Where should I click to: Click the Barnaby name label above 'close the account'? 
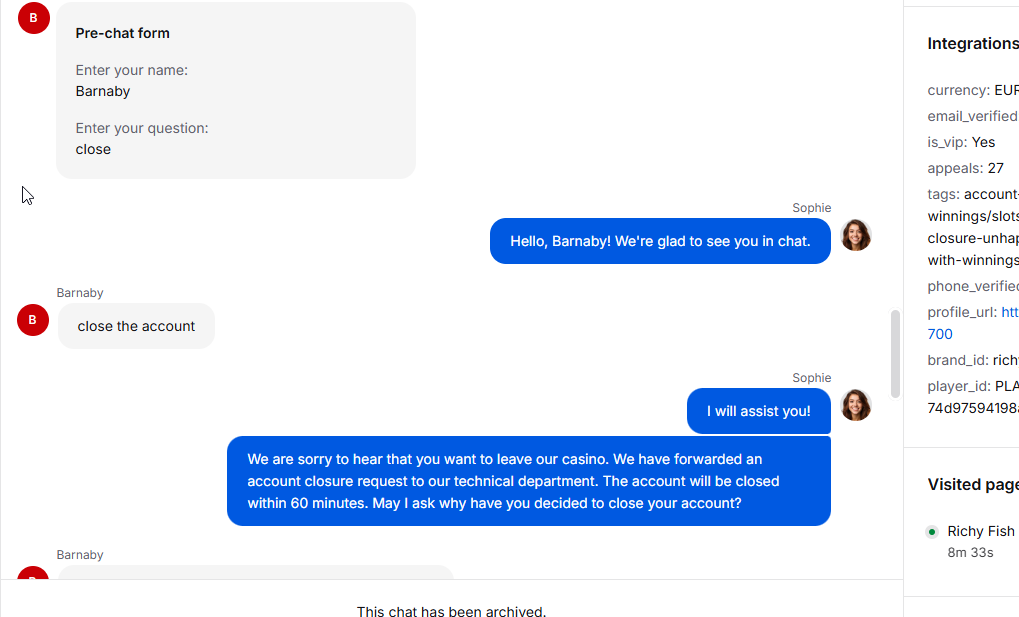pos(80,293)
